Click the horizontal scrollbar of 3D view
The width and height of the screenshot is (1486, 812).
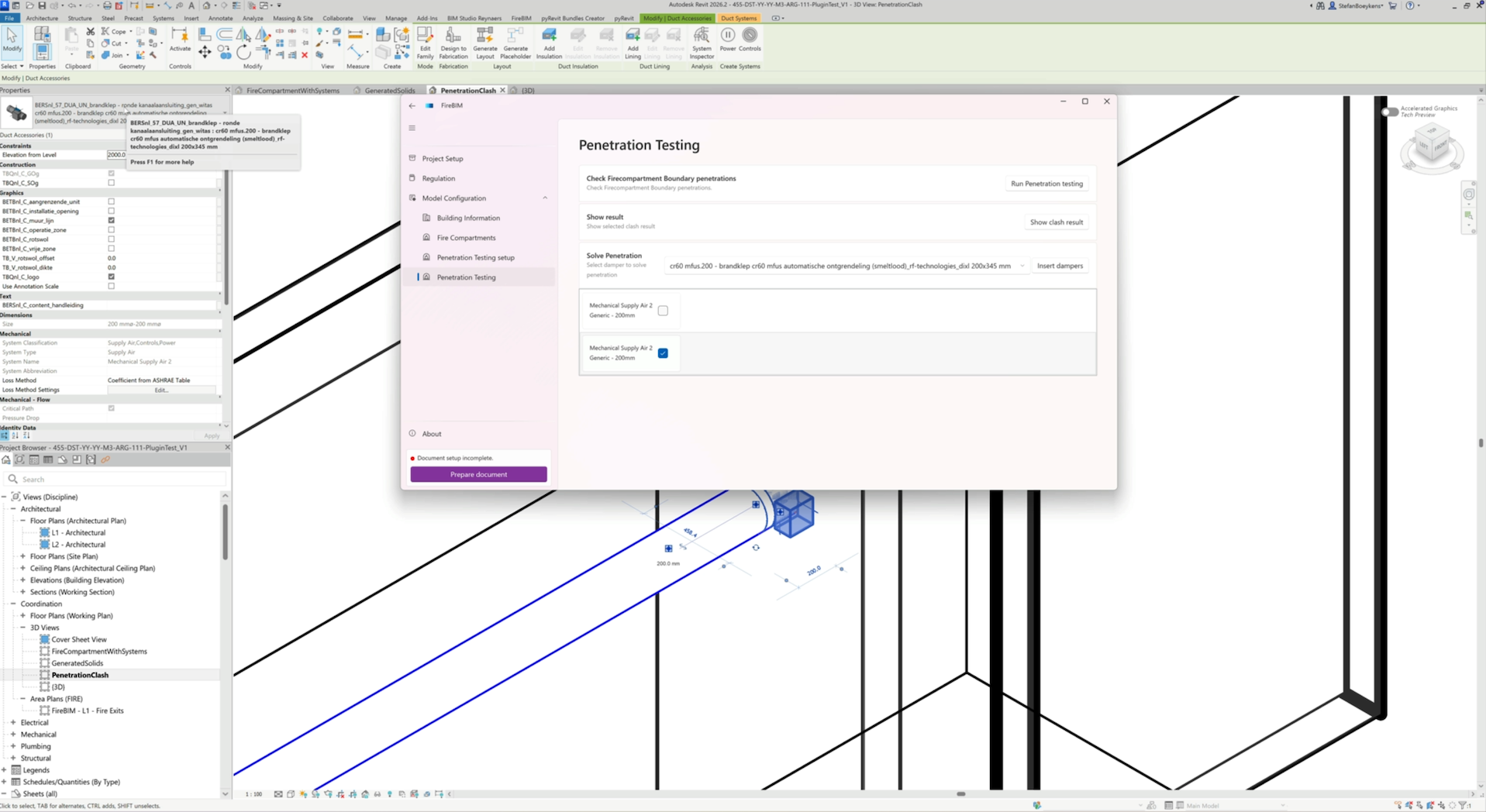(960, 794)
